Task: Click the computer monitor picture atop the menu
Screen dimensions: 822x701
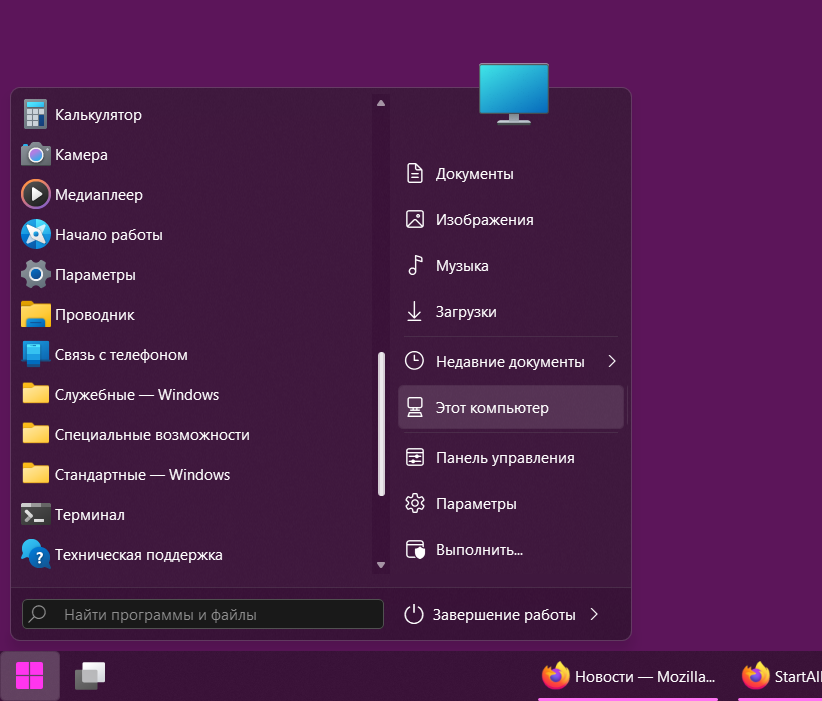Action: tap(514, 93)
